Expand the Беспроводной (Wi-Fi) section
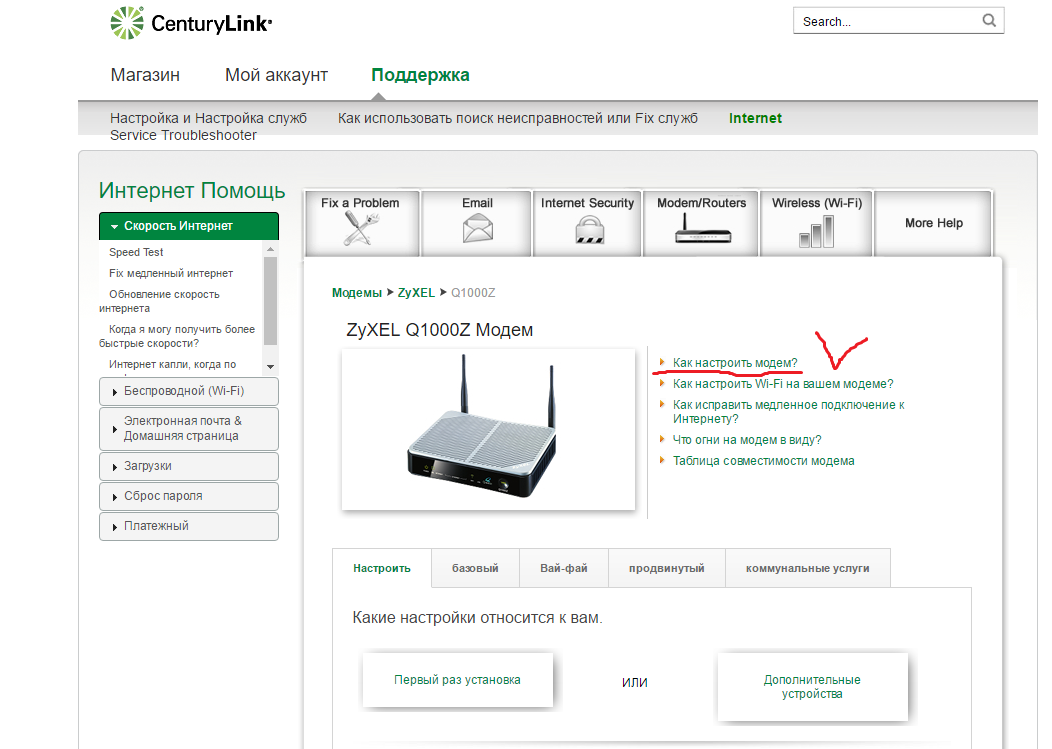Screen dimensions: 1052x749 pyautogui.click(x=189, y=391)
